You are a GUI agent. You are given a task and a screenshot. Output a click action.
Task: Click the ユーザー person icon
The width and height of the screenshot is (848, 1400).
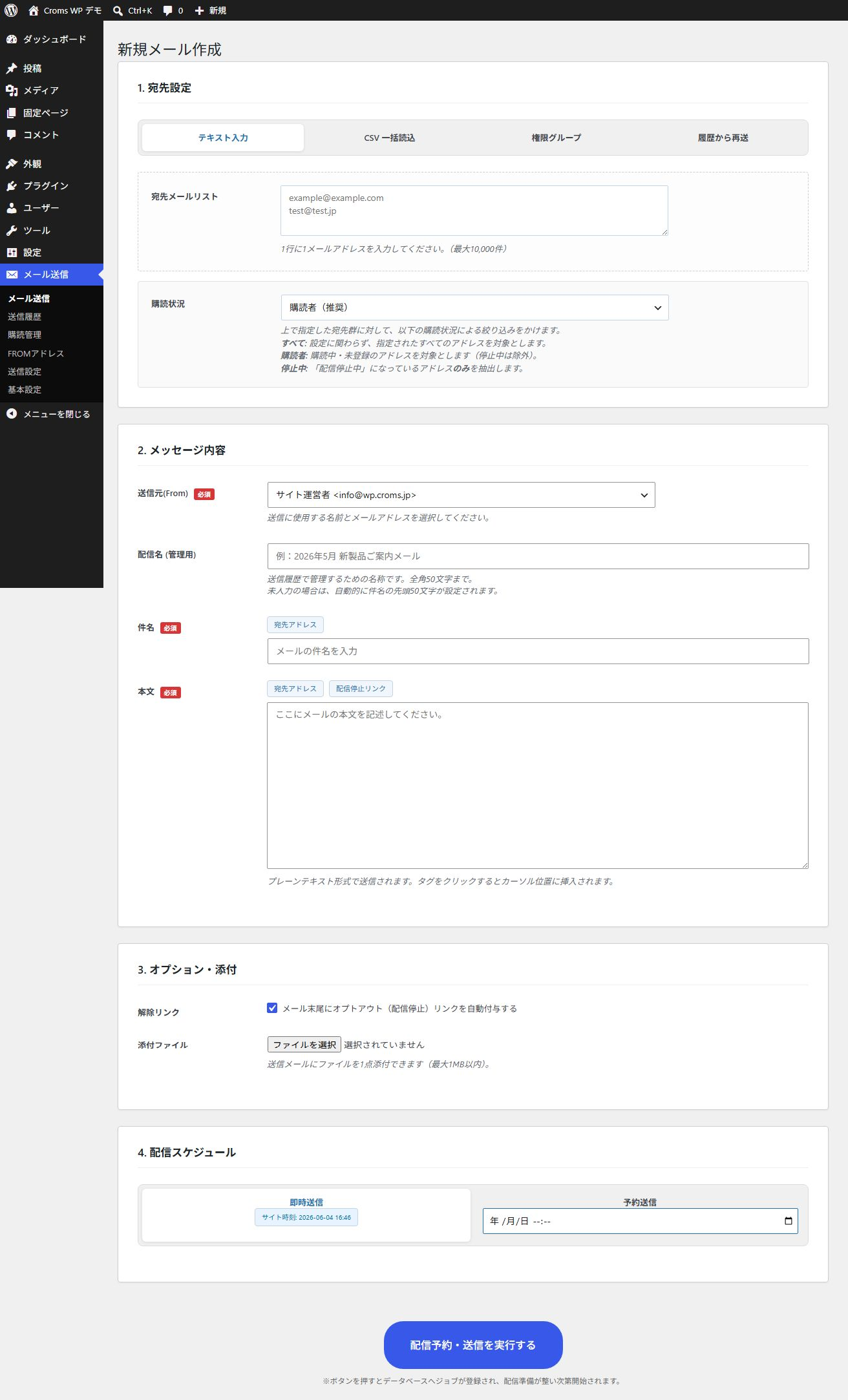(x=12, y=208)
